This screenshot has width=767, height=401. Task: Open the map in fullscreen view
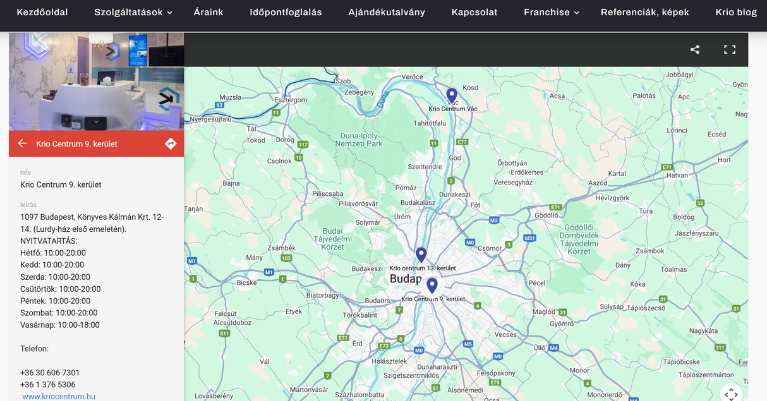(x=729, y=49)
